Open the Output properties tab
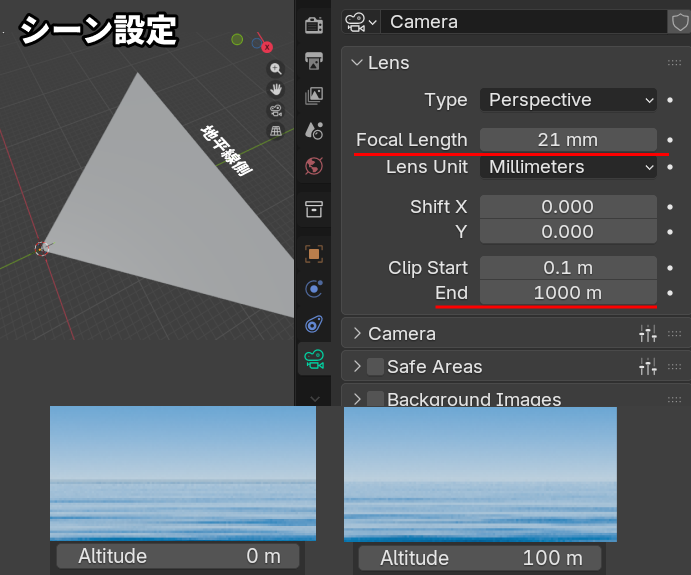This screenshot has width=691, height=575. [x=314, y=60]
